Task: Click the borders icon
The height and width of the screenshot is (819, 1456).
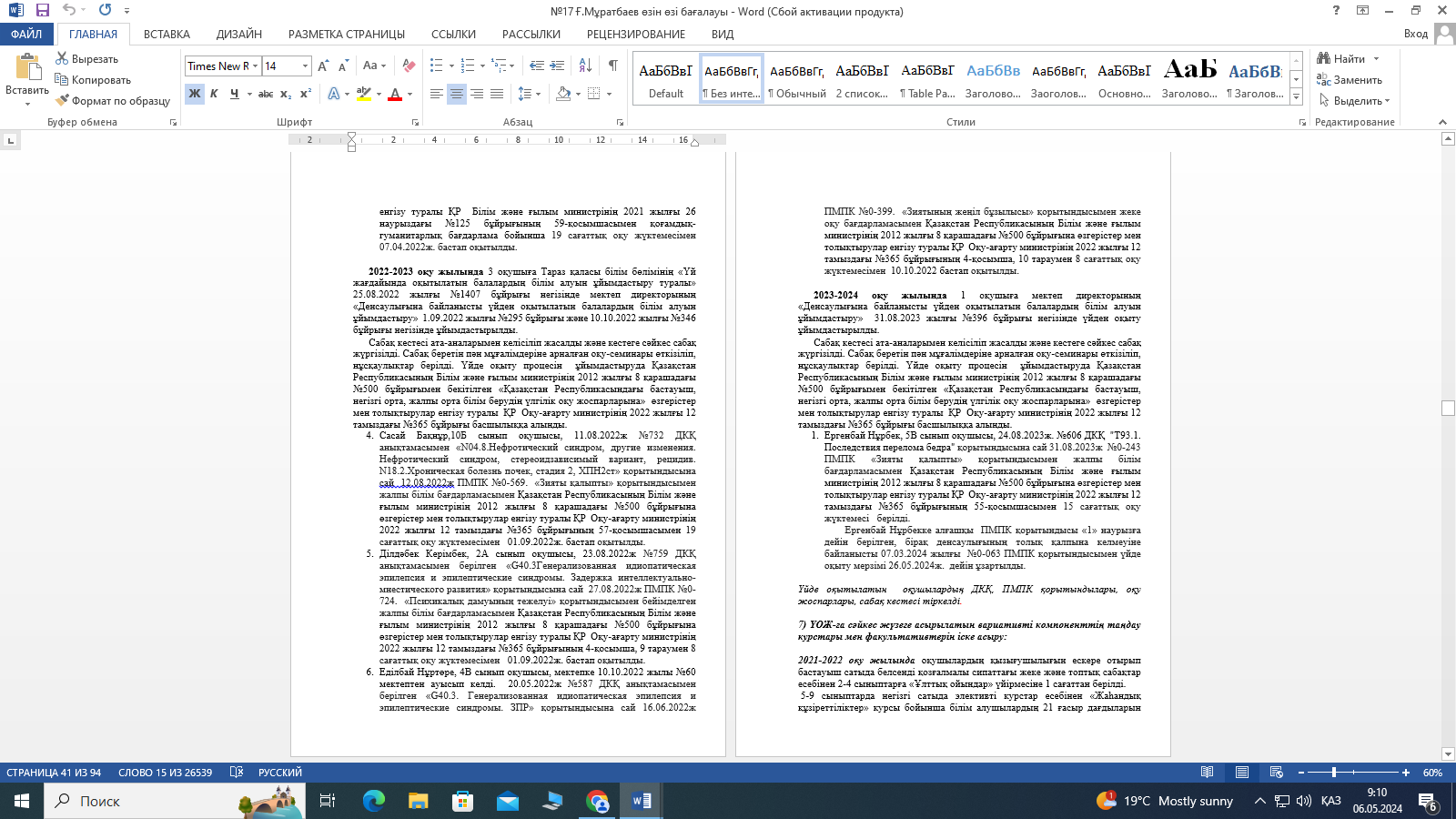Action: (594, 93)
